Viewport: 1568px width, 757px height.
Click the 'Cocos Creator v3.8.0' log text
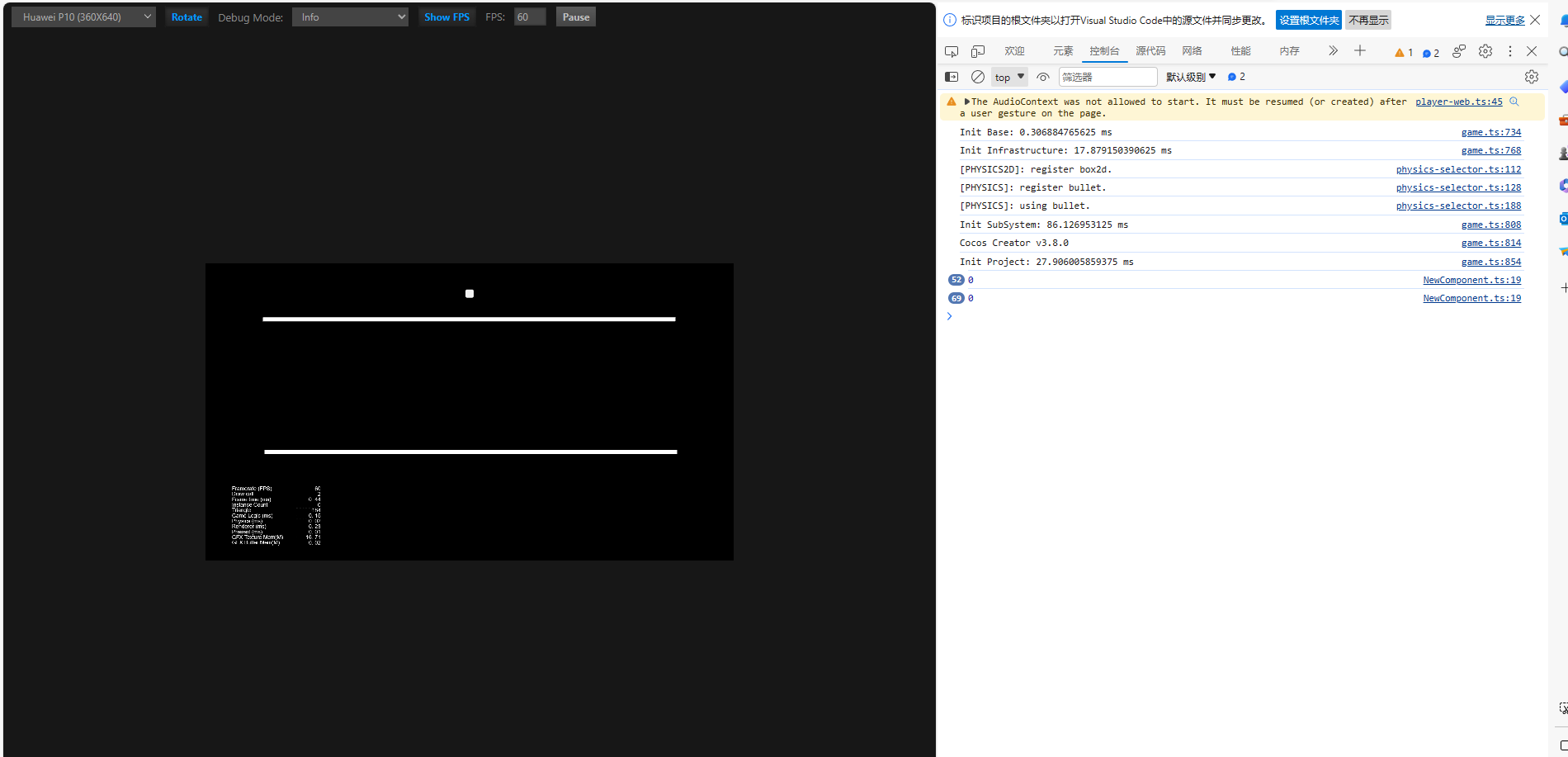1014,243
